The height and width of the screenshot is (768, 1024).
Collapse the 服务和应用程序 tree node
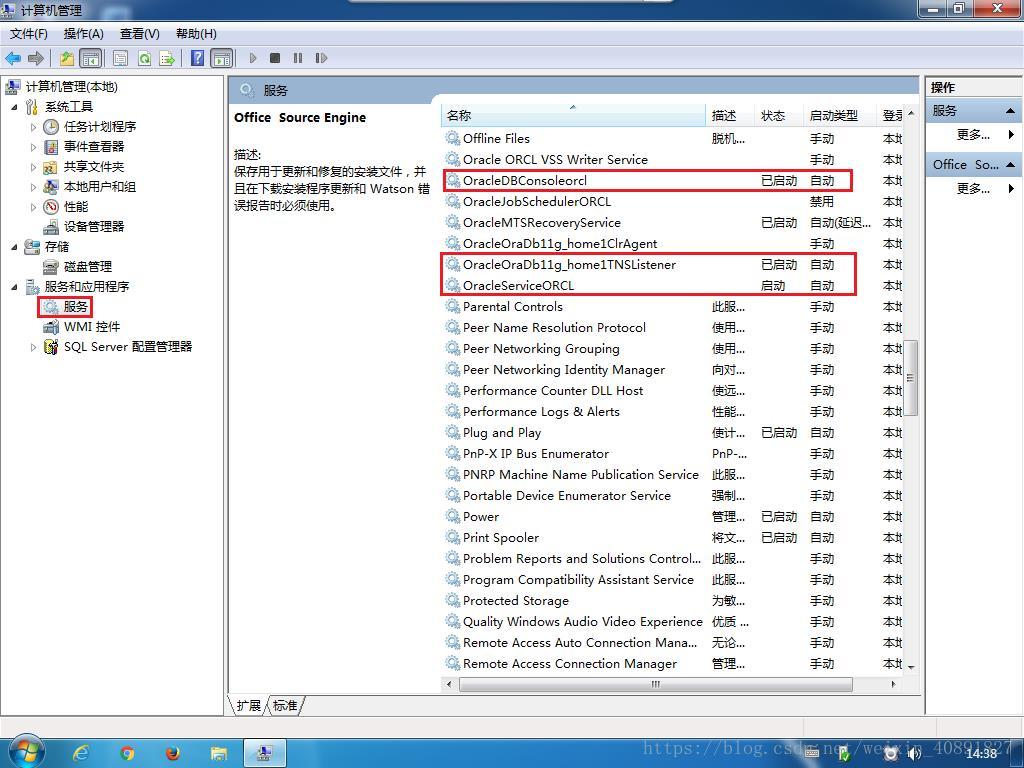click(x=14, y=287)
